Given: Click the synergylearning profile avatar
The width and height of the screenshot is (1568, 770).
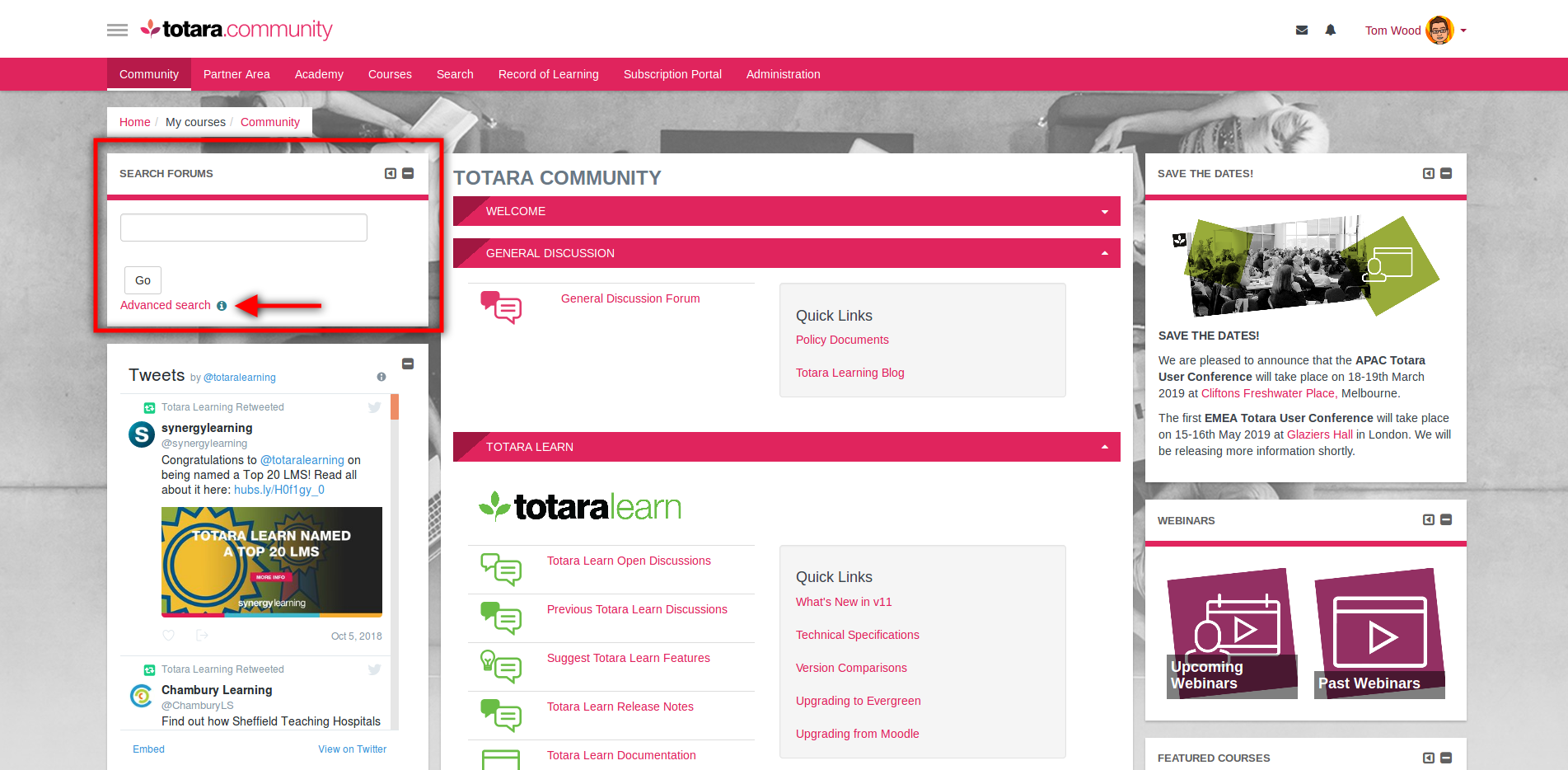Looking at the screenshot, I should pos(142,434).
